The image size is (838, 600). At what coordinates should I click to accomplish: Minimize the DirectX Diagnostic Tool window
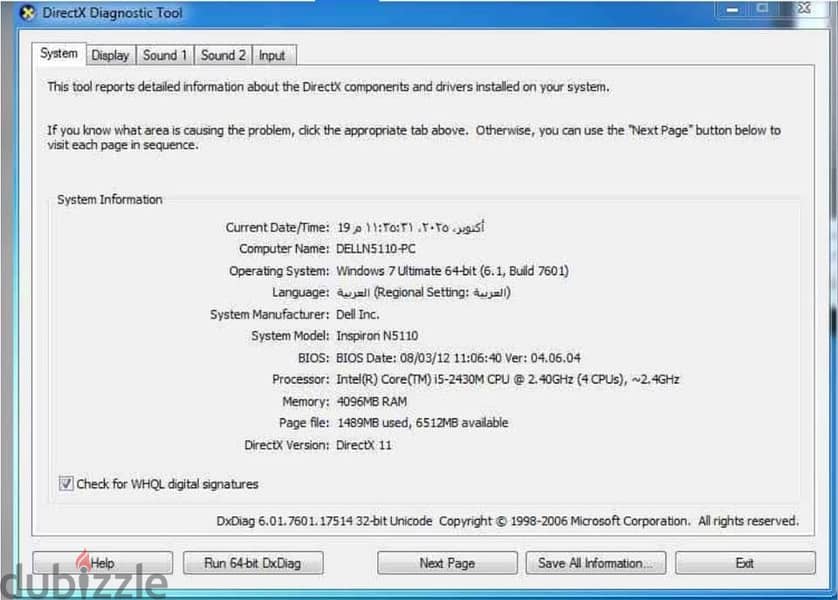(x=732, y=9)
